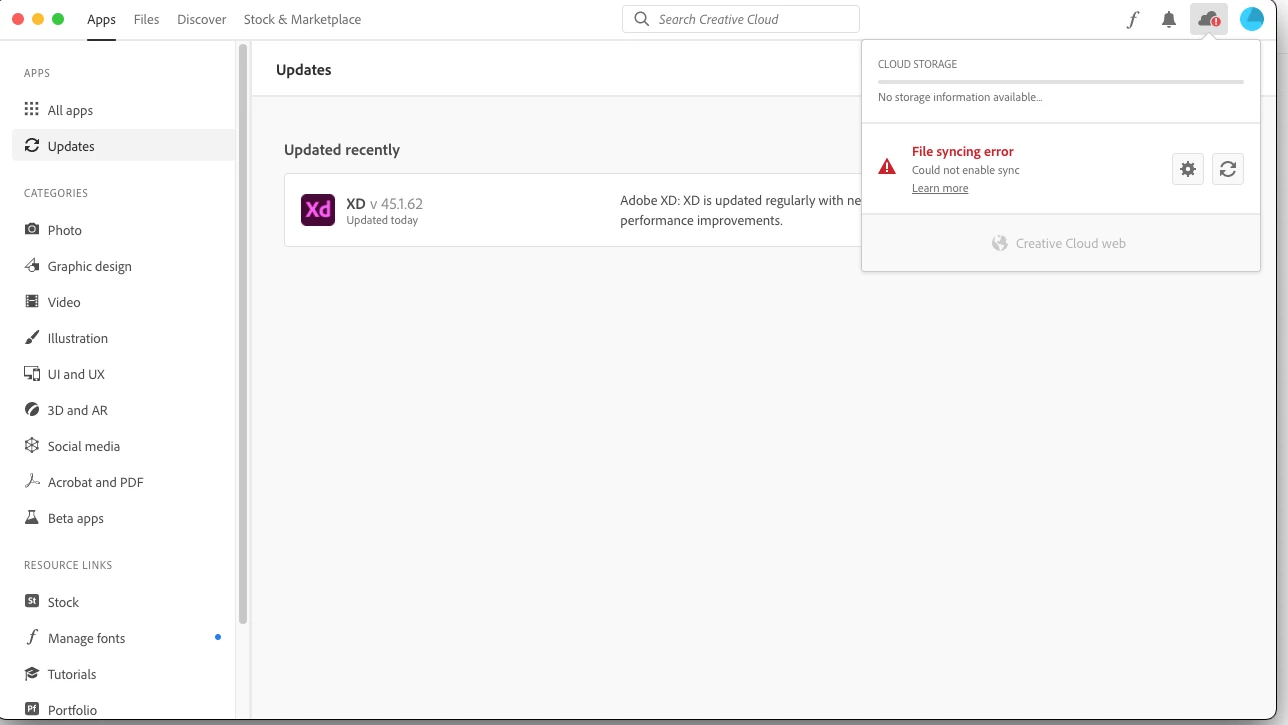Click the XD v 45.1.62 text
1288x725 pixels.
coord(385,204)
